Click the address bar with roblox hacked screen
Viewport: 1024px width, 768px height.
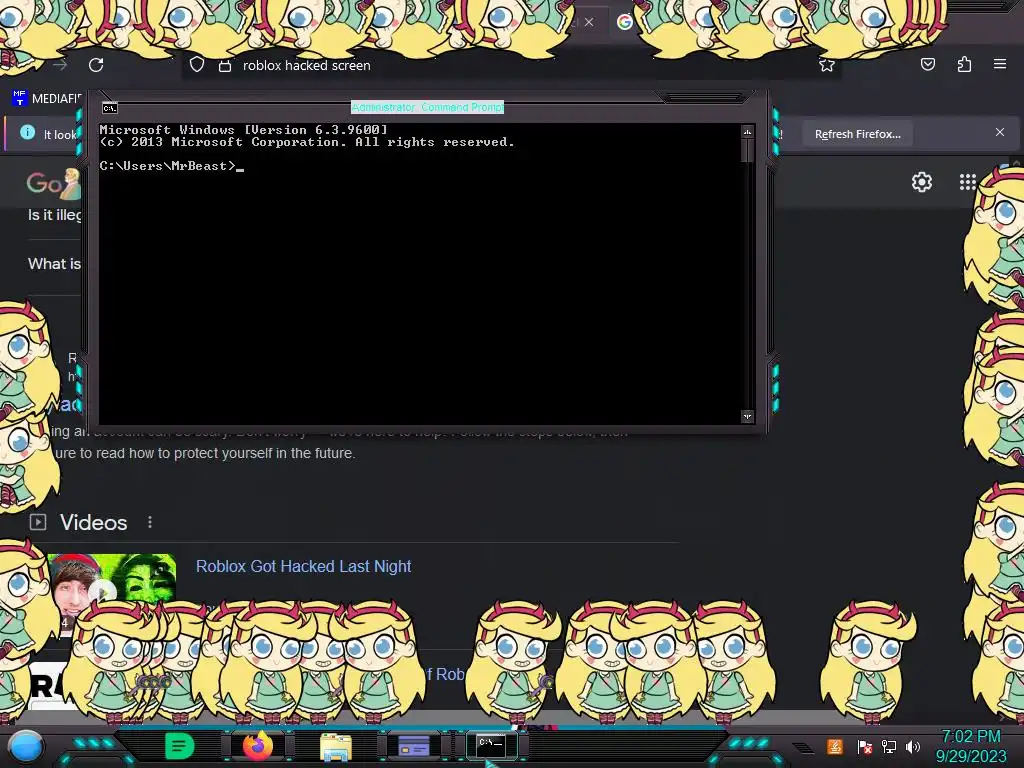(x=511, y=65)
